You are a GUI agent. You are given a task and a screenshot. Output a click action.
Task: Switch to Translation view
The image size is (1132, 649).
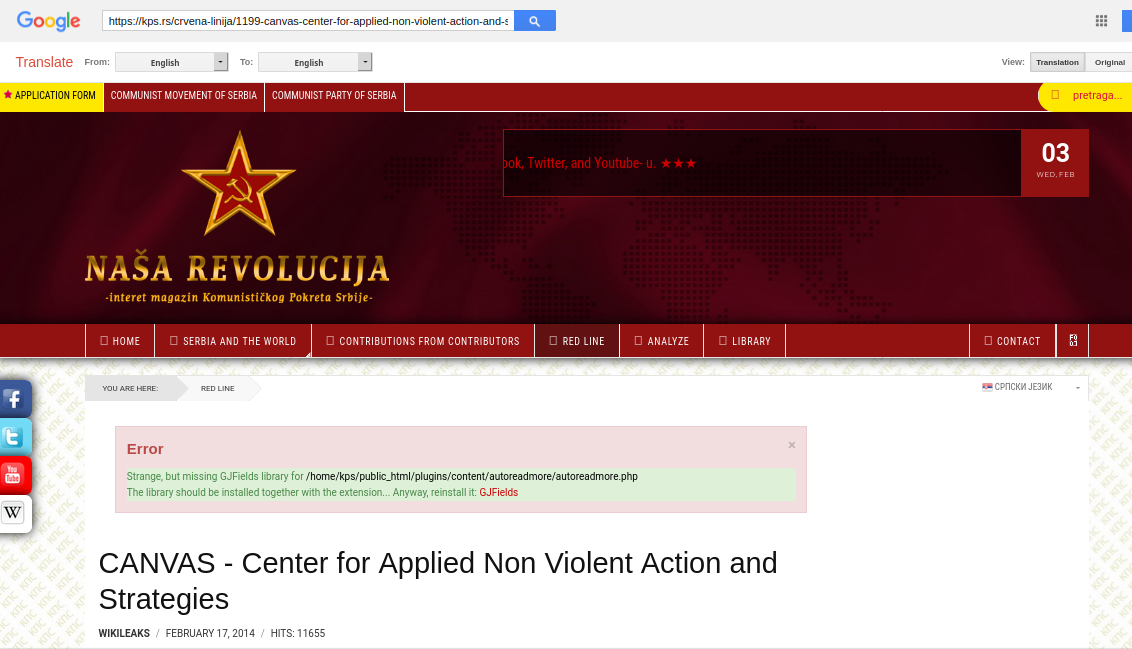[x=1057, y=62]
